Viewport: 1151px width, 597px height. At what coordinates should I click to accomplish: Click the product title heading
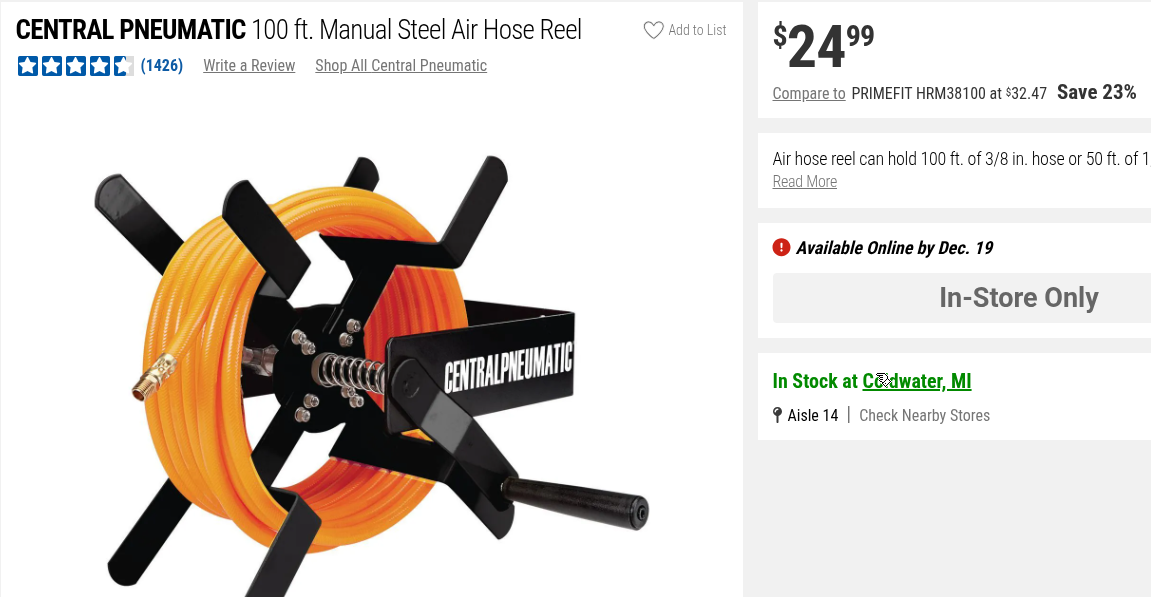tap(299, 30)
